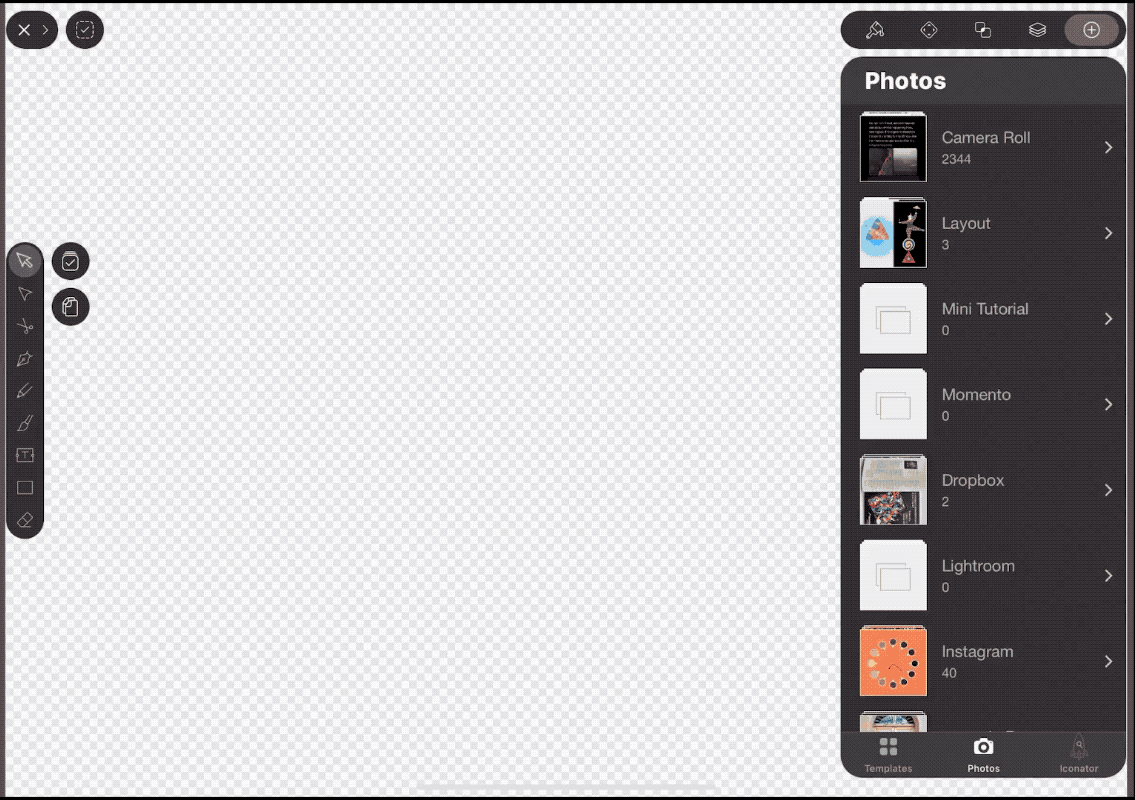1135x800 pixels.
Task: Open the Lightroom album row
Action: pos(983,576)
